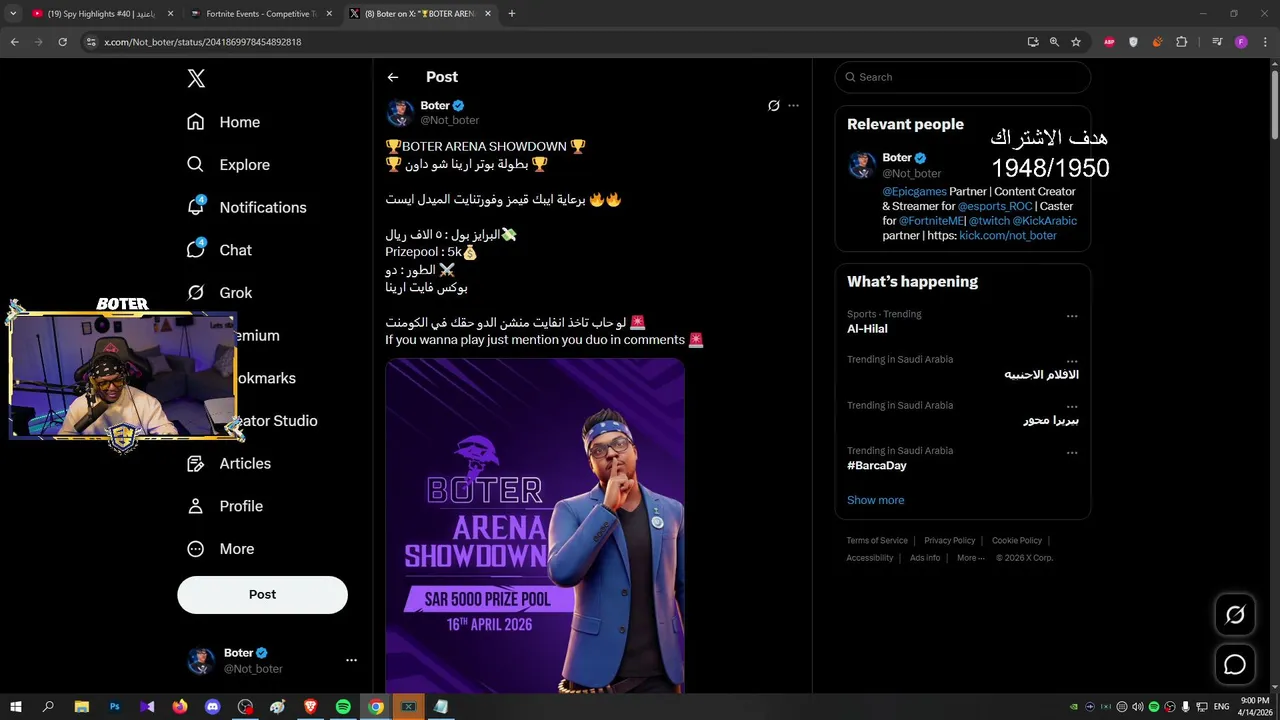Open the @FortniteME mention link
Screen dimensions: 1280x720
(x=931, y=221)
